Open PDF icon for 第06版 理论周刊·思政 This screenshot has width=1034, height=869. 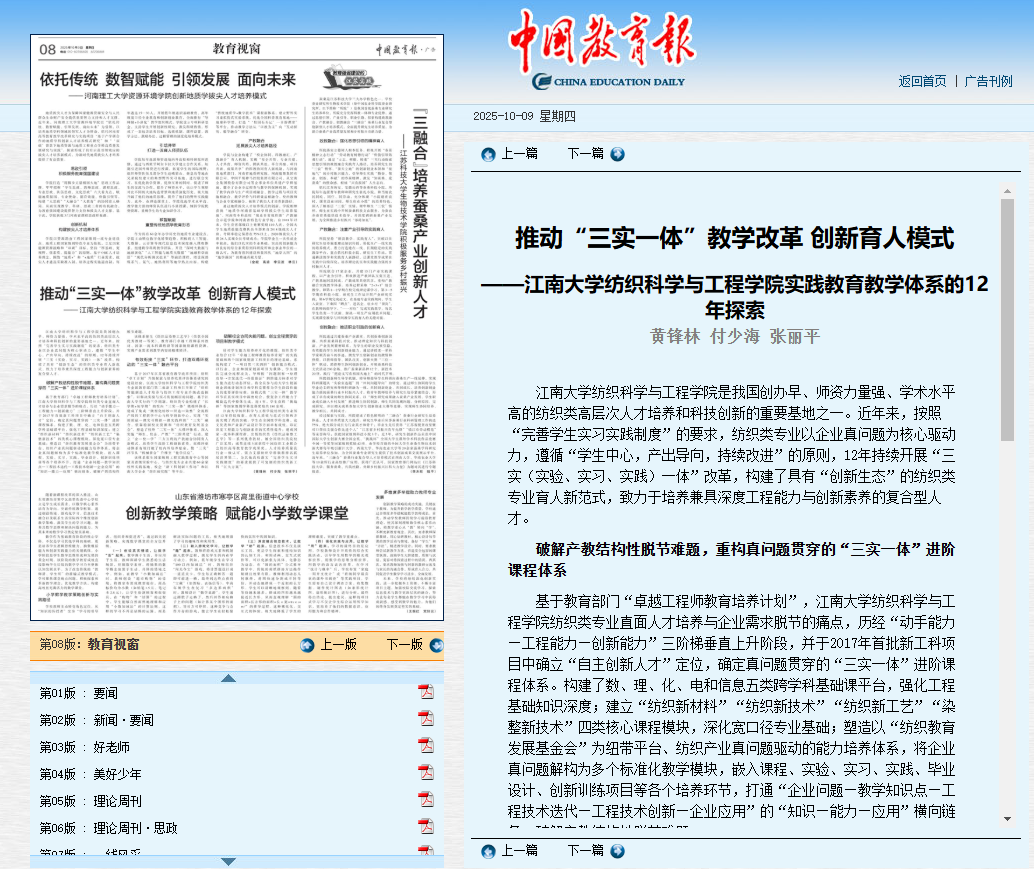tap(425, 827)
